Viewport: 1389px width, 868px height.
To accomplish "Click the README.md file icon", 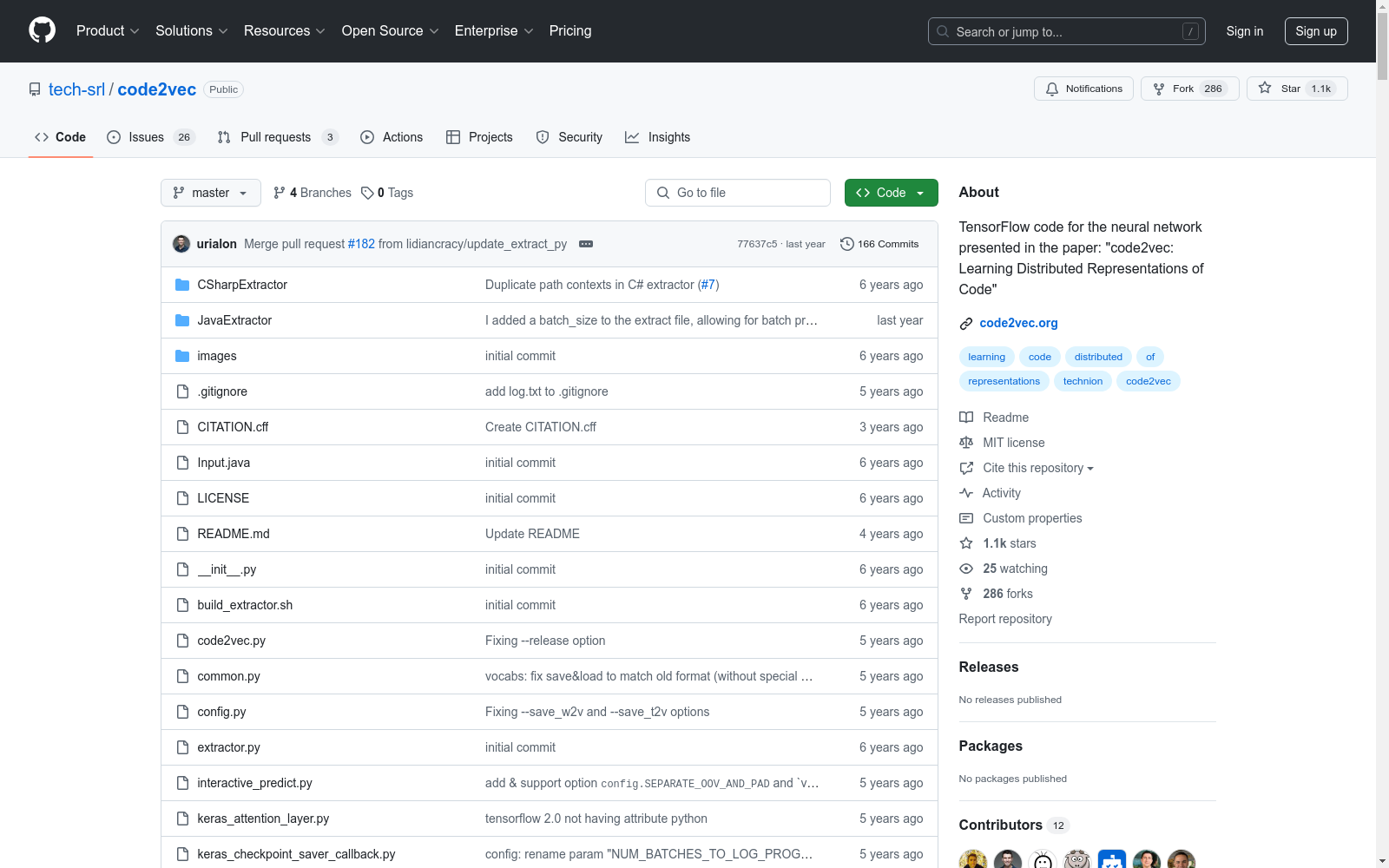I will 182,534.
